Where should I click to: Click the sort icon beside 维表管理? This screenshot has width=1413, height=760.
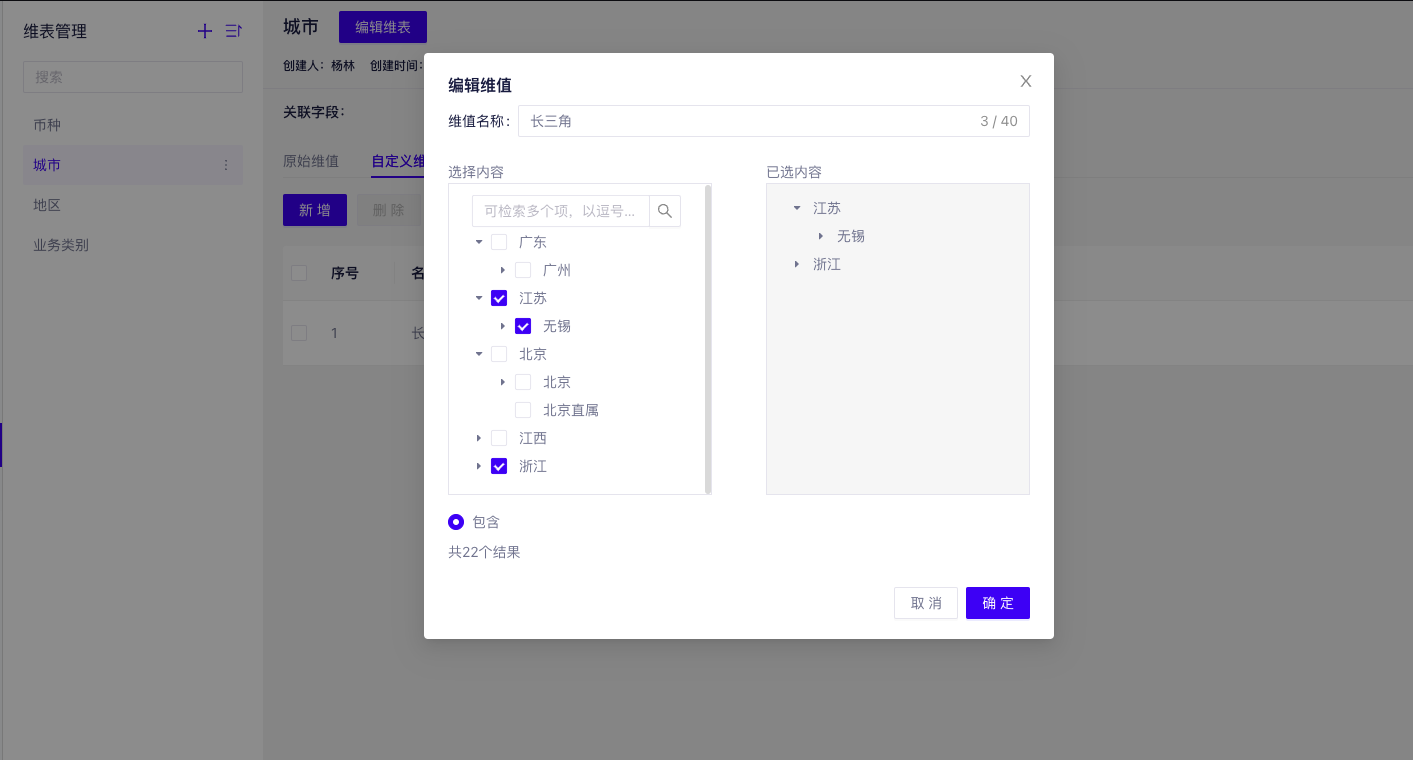point(233,31)
